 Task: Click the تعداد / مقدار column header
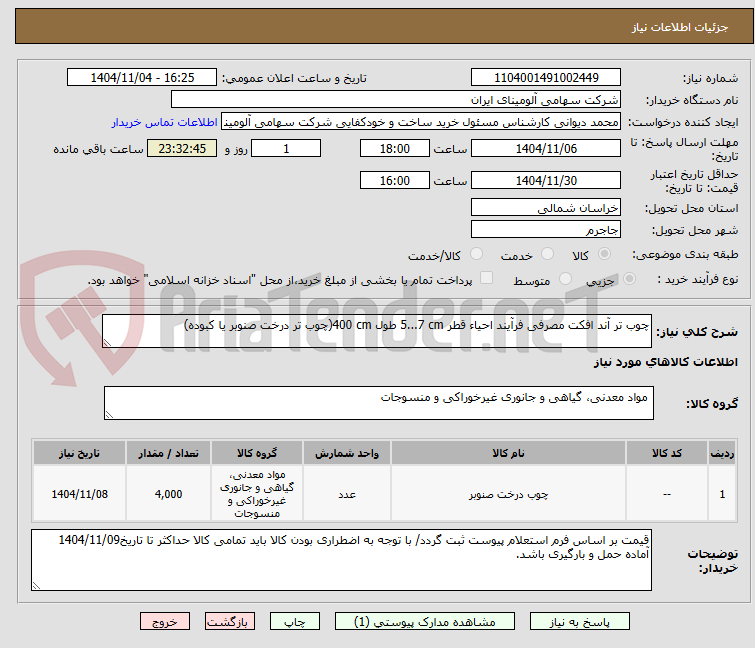pyautogui.click(x=169, y=453)
